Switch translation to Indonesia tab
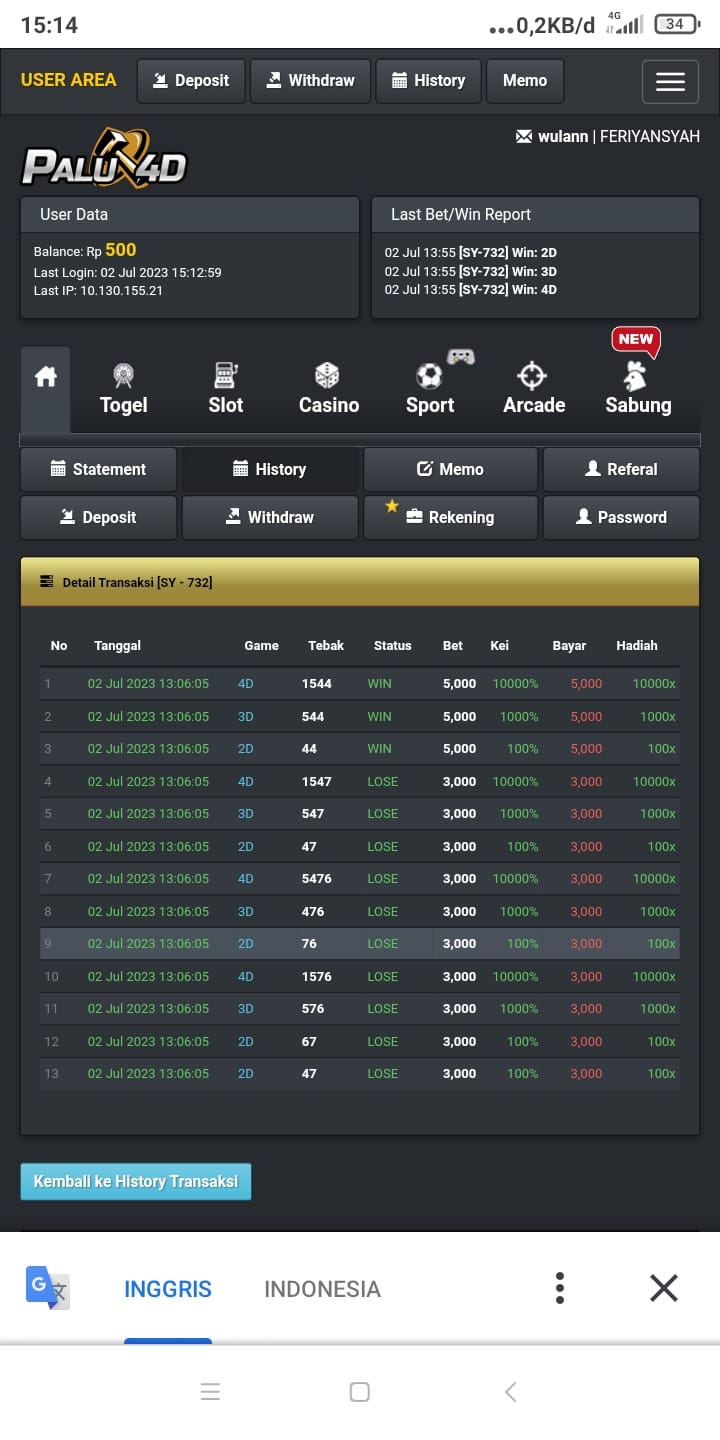The width and height of the screenshot is (720, 1440). pyautogui.click(x=322, y=1289)
